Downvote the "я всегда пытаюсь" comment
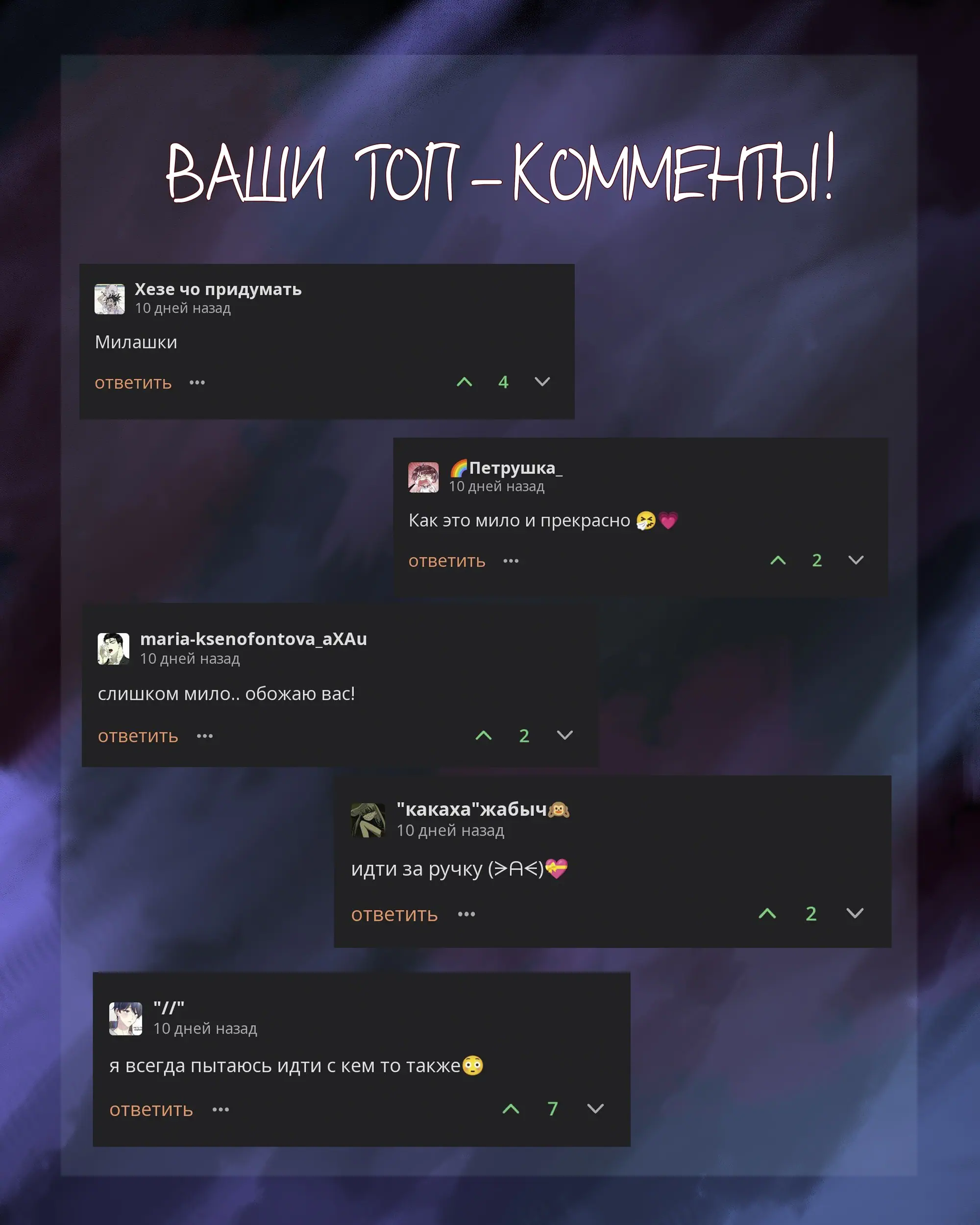 (x=595, y=1108)
